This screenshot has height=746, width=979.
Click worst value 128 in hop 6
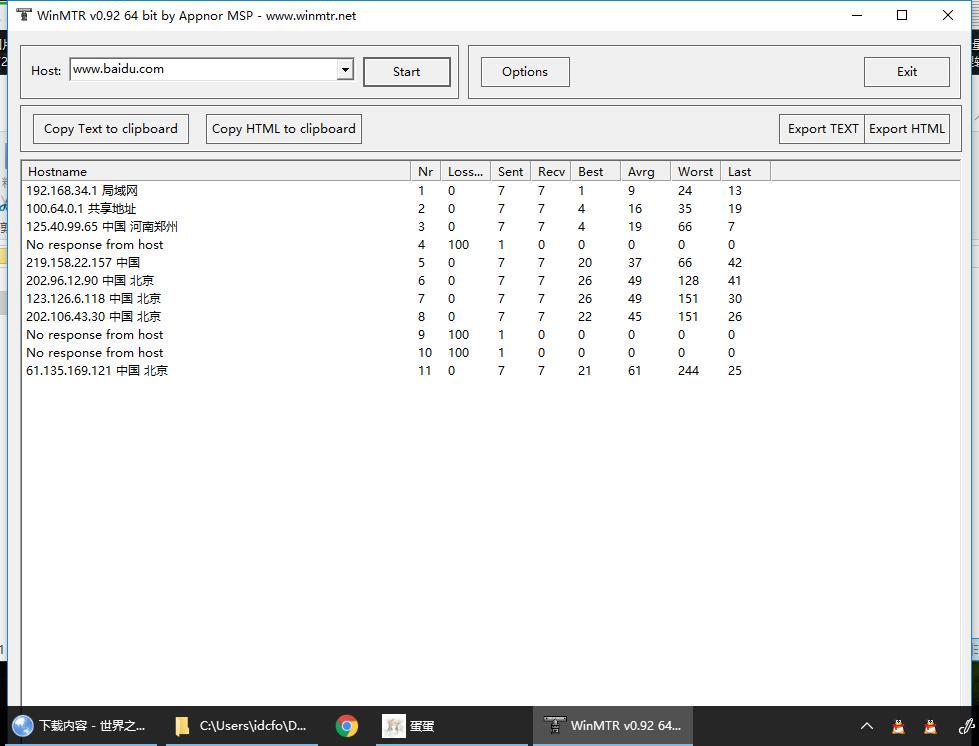689,281
